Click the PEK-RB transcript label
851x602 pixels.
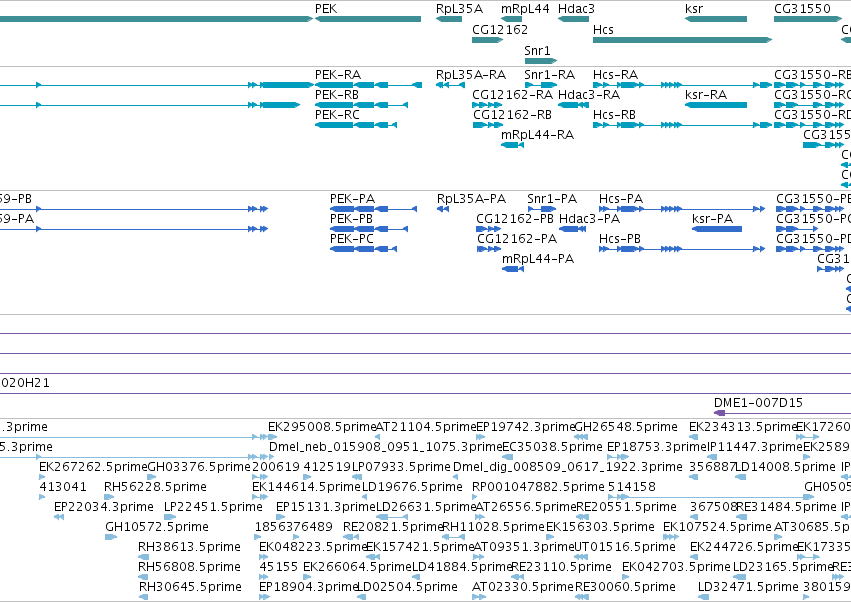337,94
